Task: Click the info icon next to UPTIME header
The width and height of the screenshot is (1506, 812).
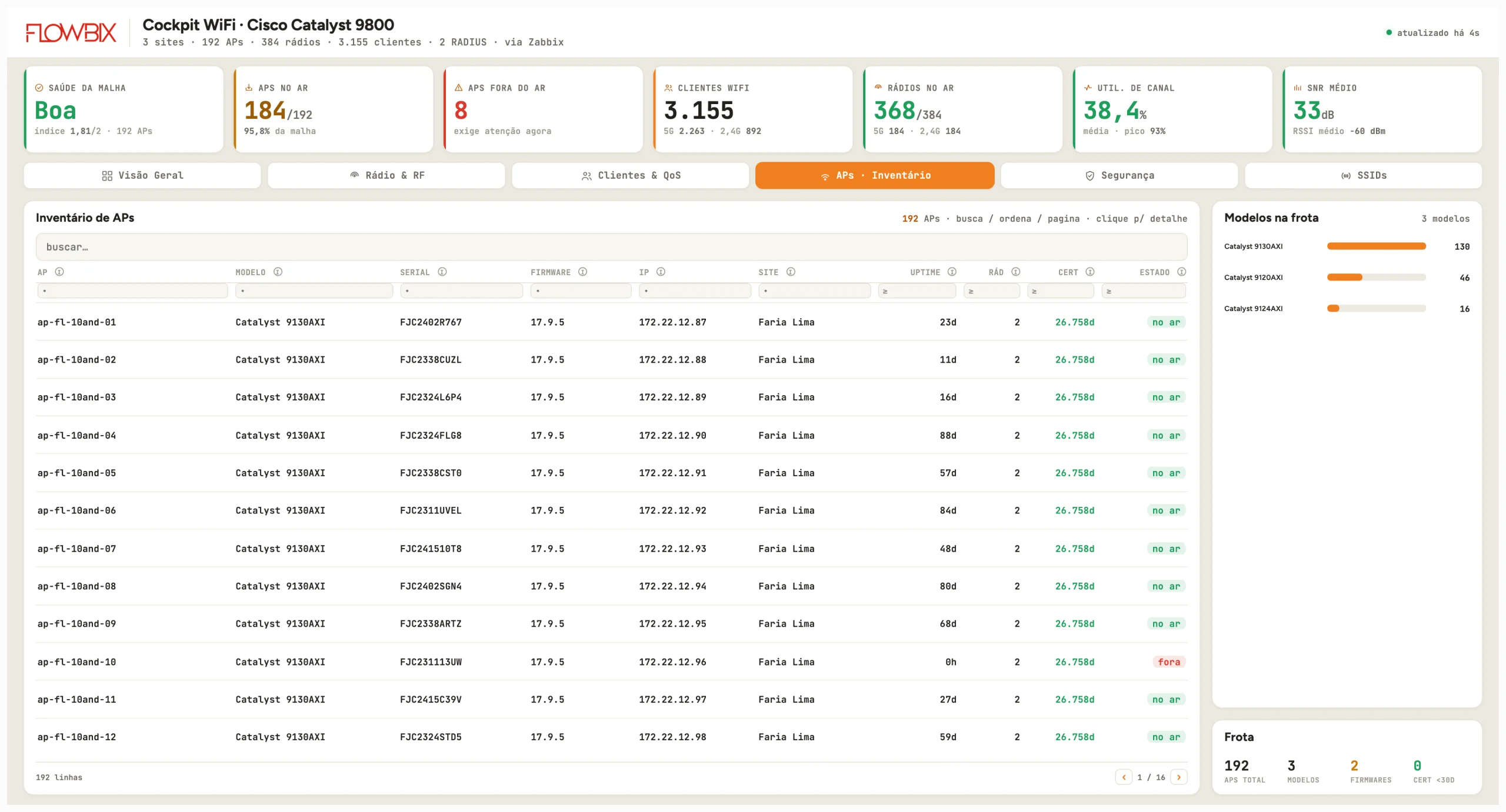Action: (x=952, y=272)
